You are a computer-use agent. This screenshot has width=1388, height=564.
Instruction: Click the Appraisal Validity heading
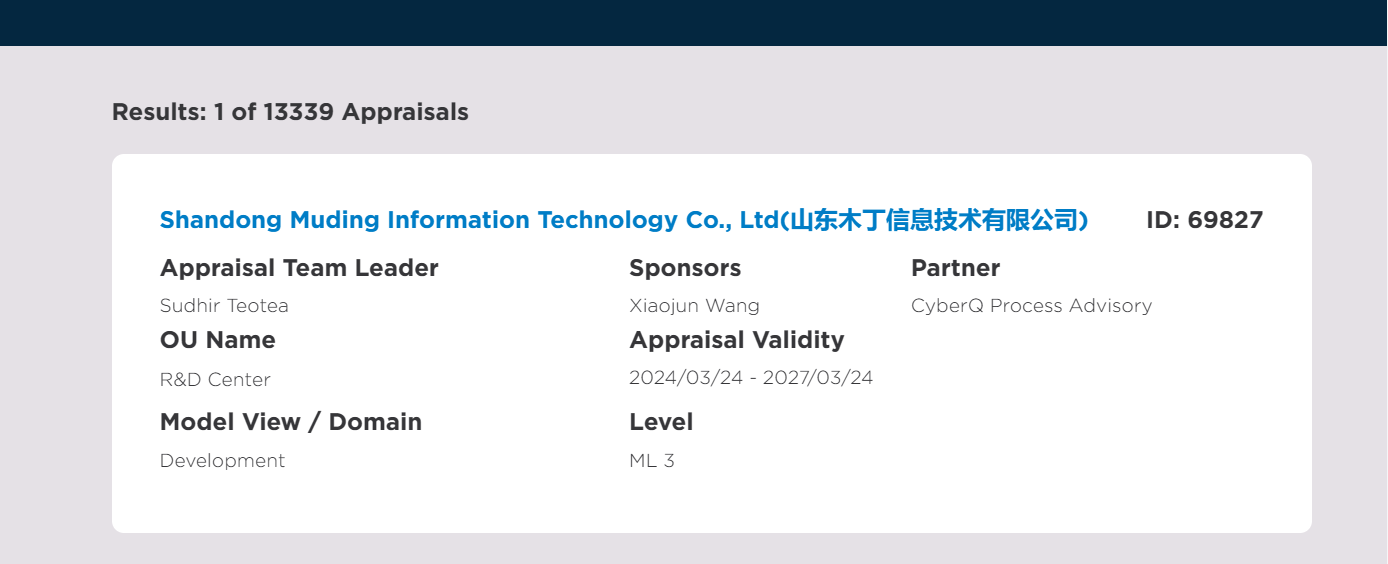737,340
